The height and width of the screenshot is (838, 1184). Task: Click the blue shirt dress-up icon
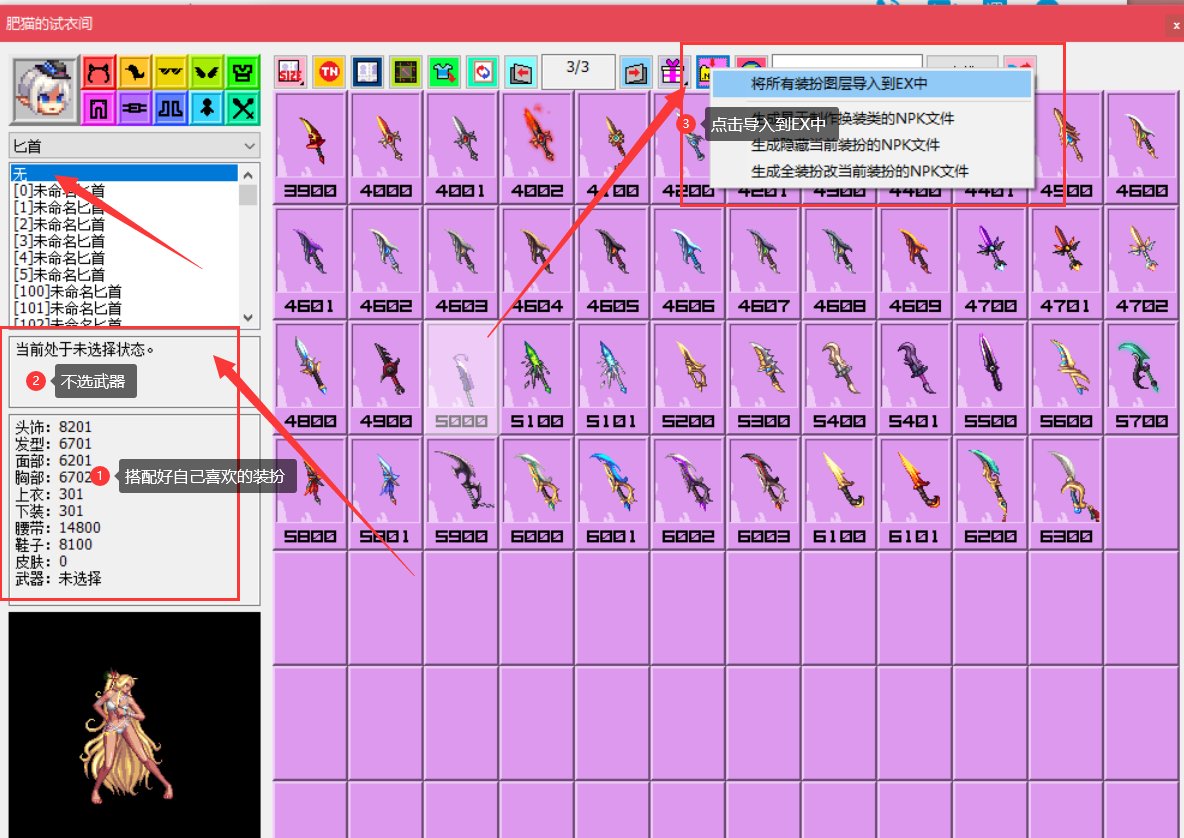coord(444,72)
